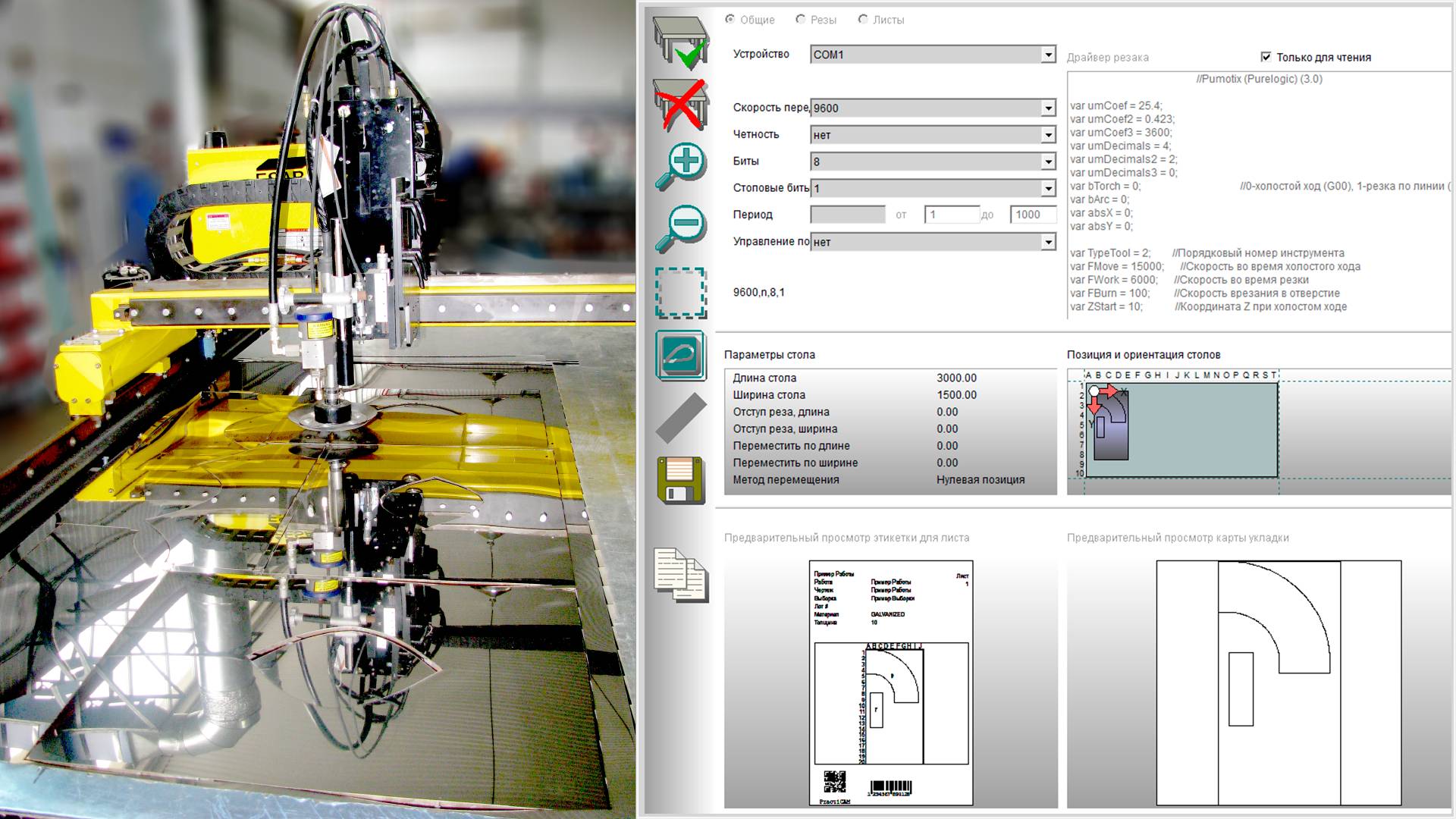This screenshot has height=819, width=1456.
Task: Choose the Листы radio option
Action: (x=863, y=20)
